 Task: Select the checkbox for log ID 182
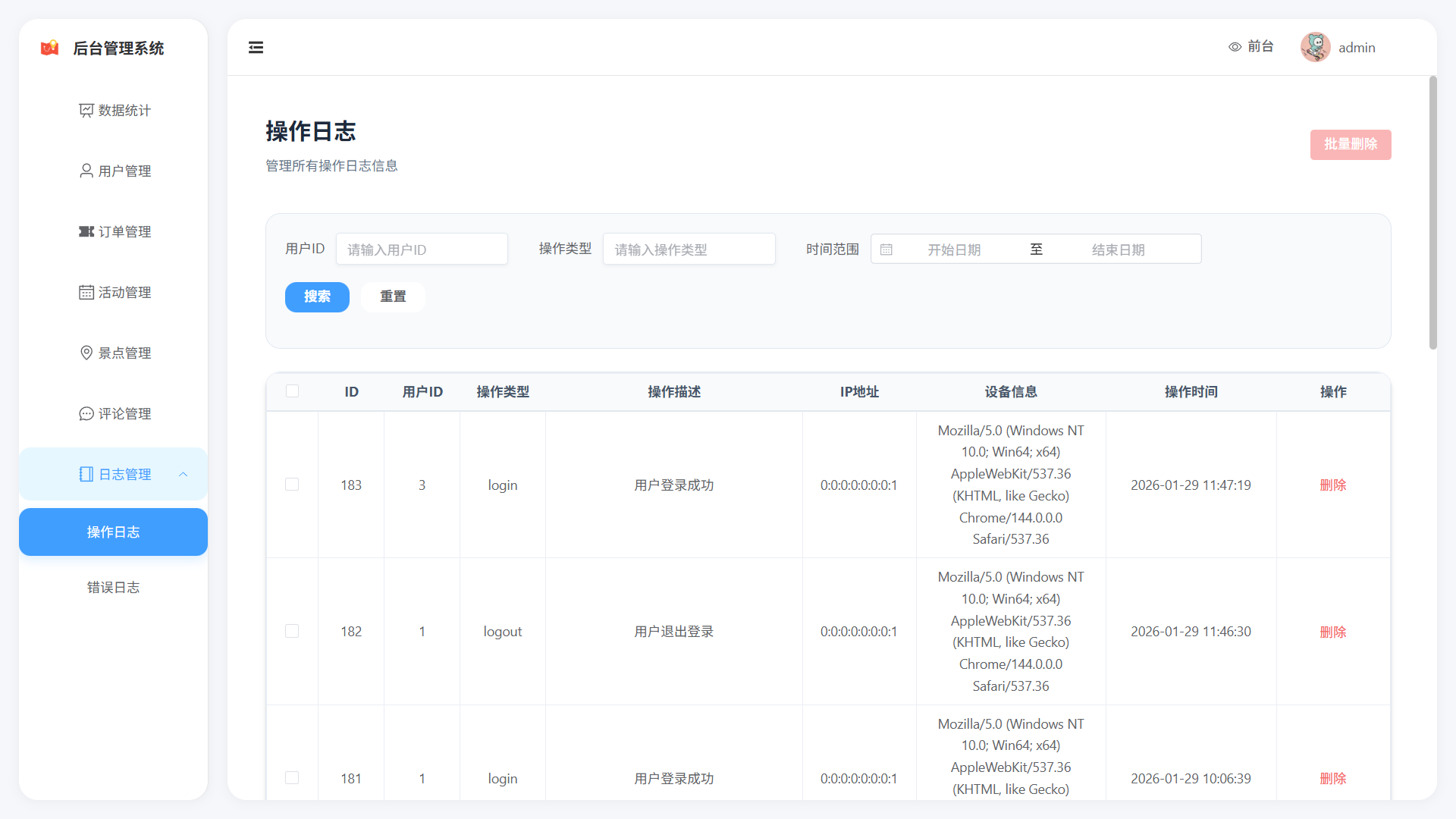292,631
